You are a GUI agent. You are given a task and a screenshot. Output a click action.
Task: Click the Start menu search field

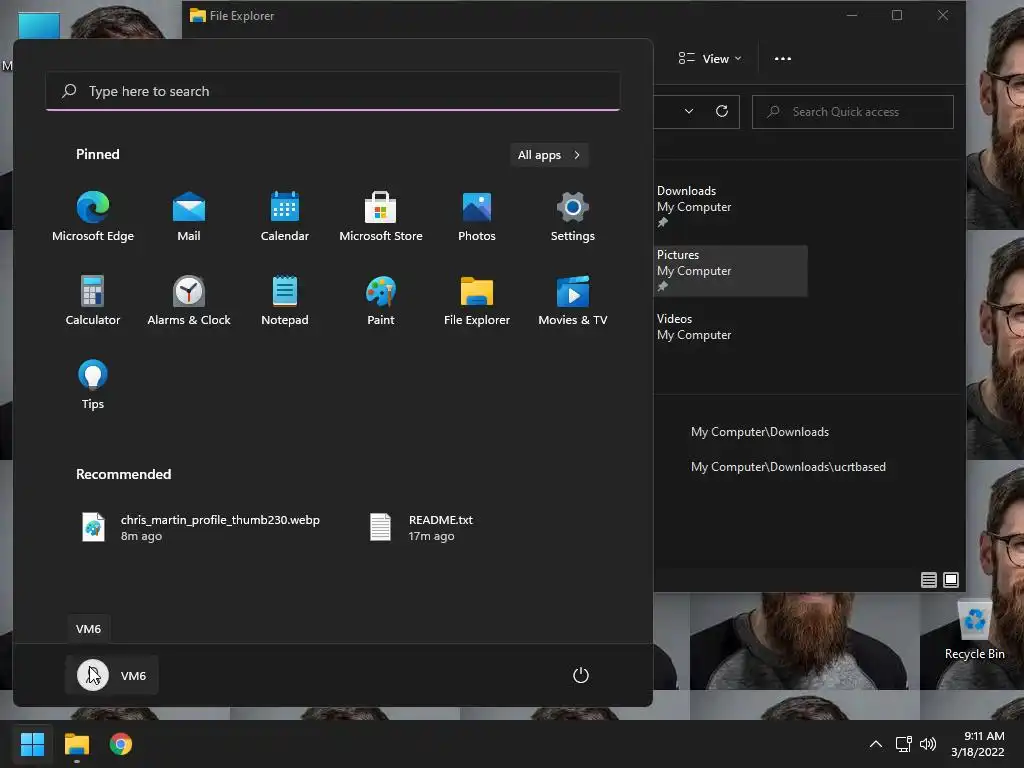pos(332,91)
